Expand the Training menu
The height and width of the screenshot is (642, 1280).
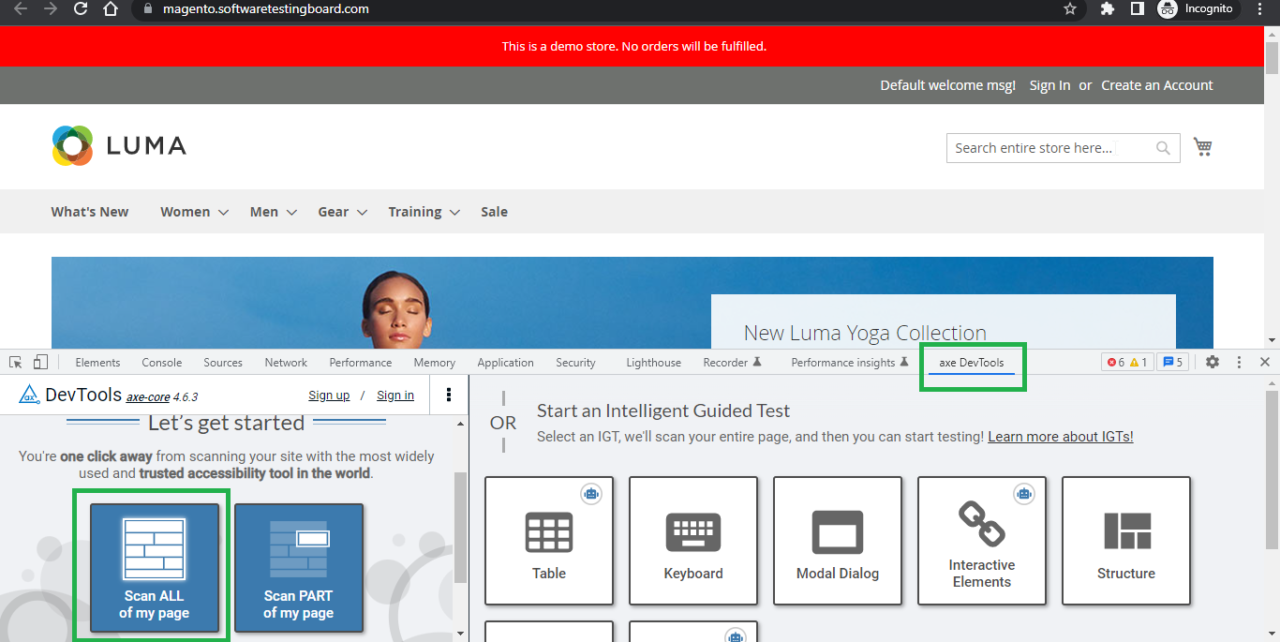click(423, 212)
